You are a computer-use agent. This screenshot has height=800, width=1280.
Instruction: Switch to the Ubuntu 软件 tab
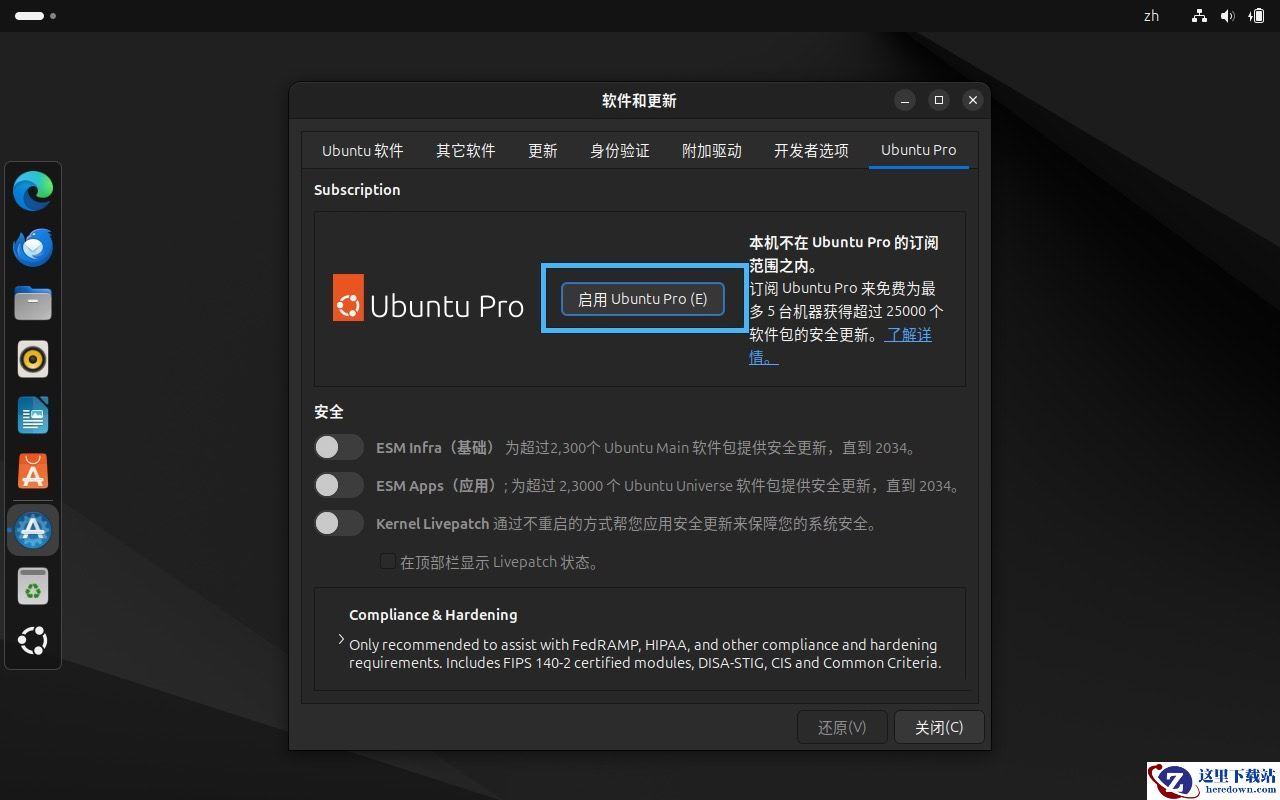click(x=362, y=151)
